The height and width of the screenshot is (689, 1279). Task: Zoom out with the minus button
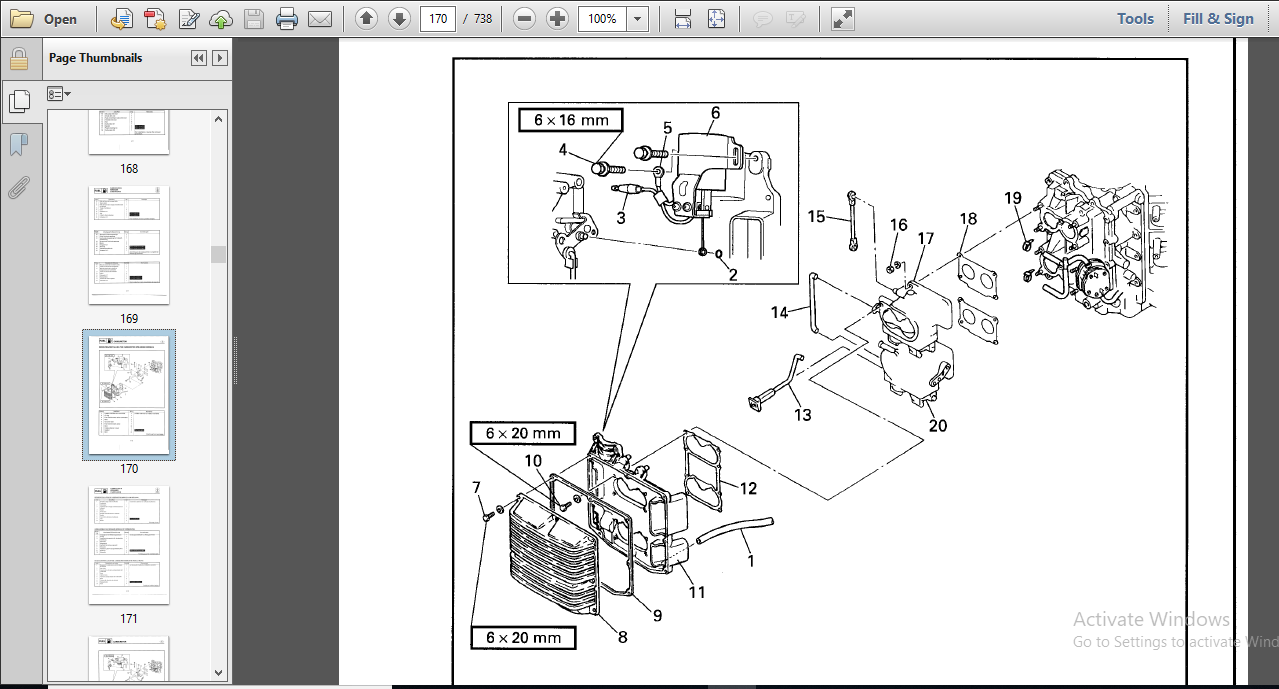(x=525, y=19)
